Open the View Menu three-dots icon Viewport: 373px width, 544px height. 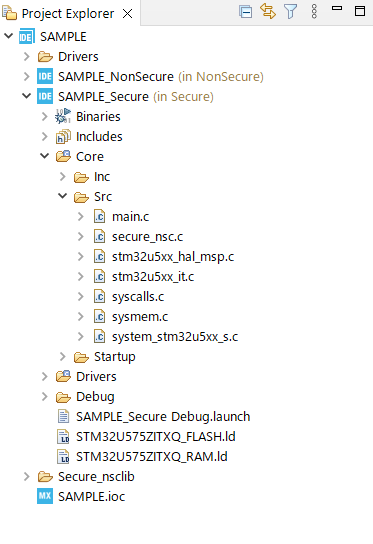click(314, 12)
